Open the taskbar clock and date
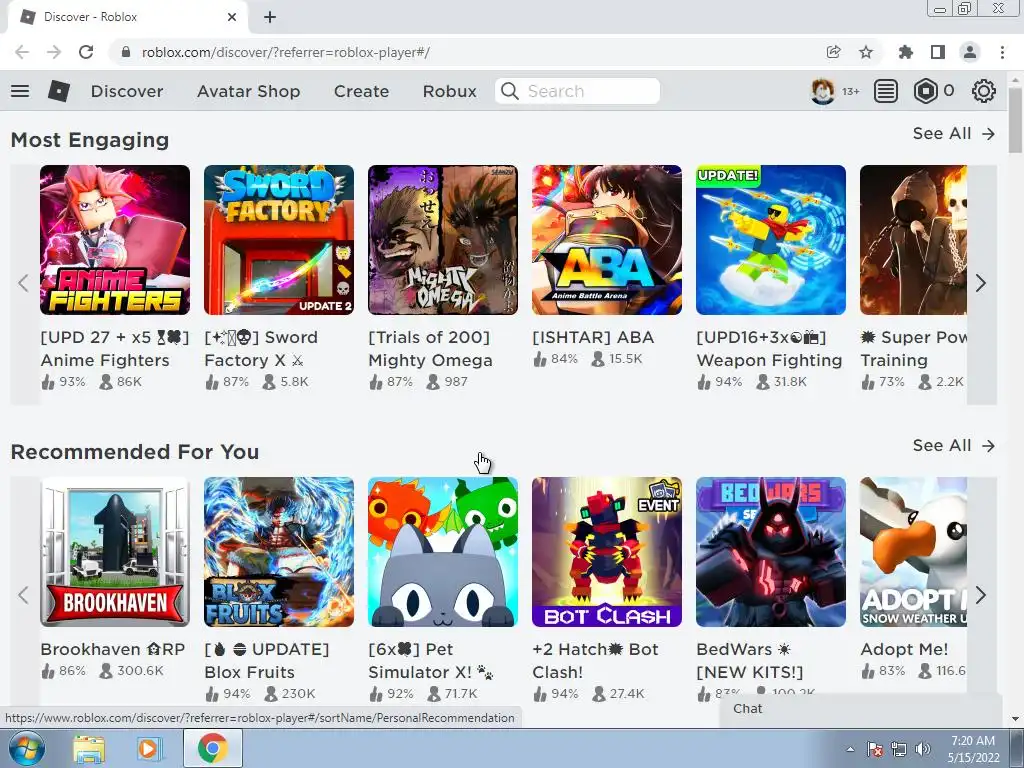The image size is (1024, 768). tap(973, 749)
